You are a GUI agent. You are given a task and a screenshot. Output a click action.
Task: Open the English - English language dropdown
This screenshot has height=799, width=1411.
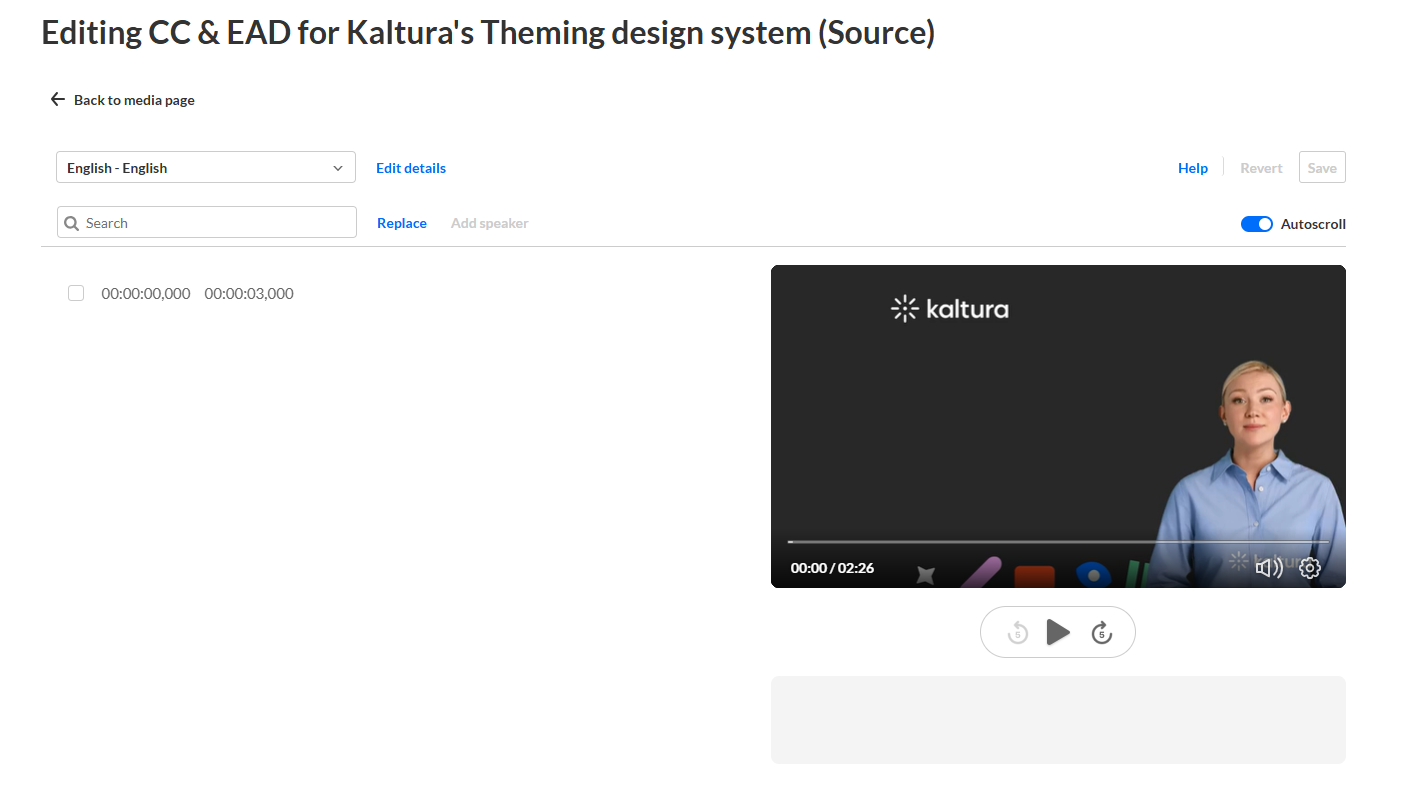(206, 167)
